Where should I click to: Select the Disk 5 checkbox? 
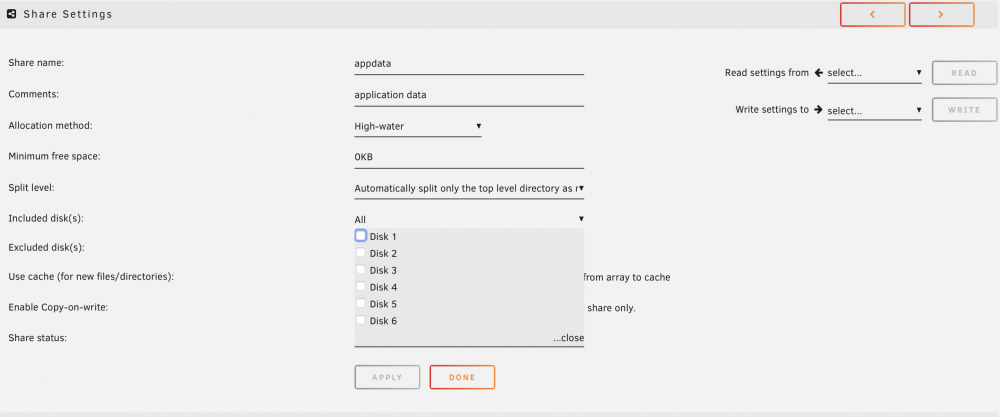click(360, 303)
